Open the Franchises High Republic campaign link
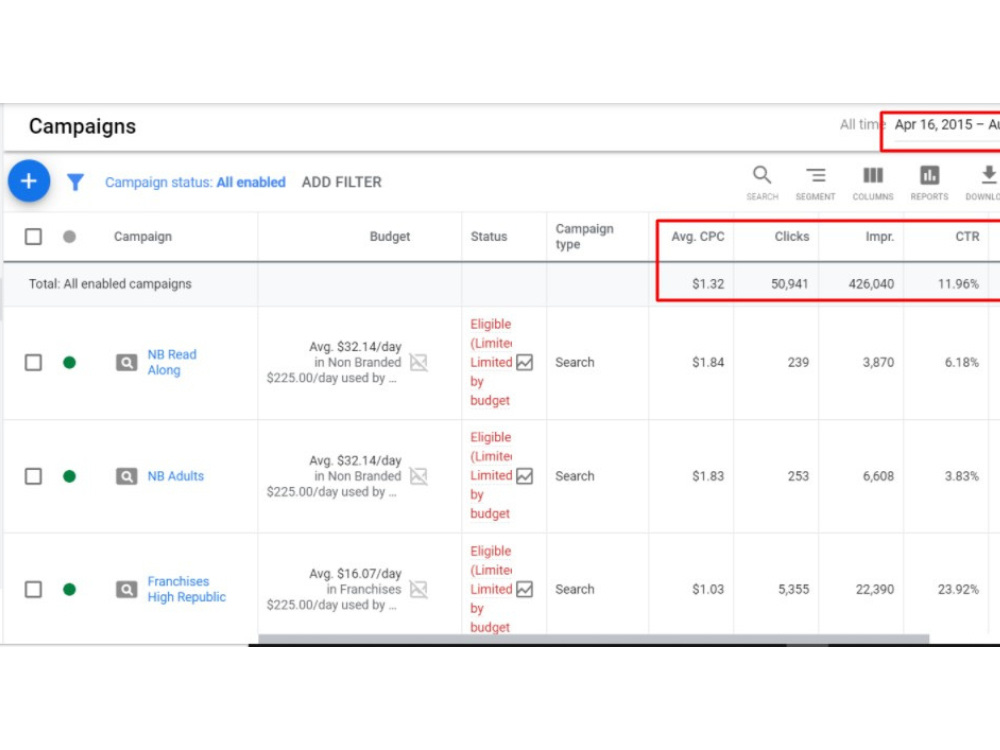 (186, 589)
